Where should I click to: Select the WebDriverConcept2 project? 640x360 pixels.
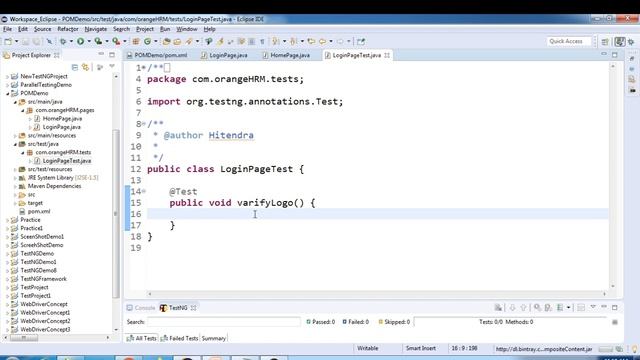(45, 321)
